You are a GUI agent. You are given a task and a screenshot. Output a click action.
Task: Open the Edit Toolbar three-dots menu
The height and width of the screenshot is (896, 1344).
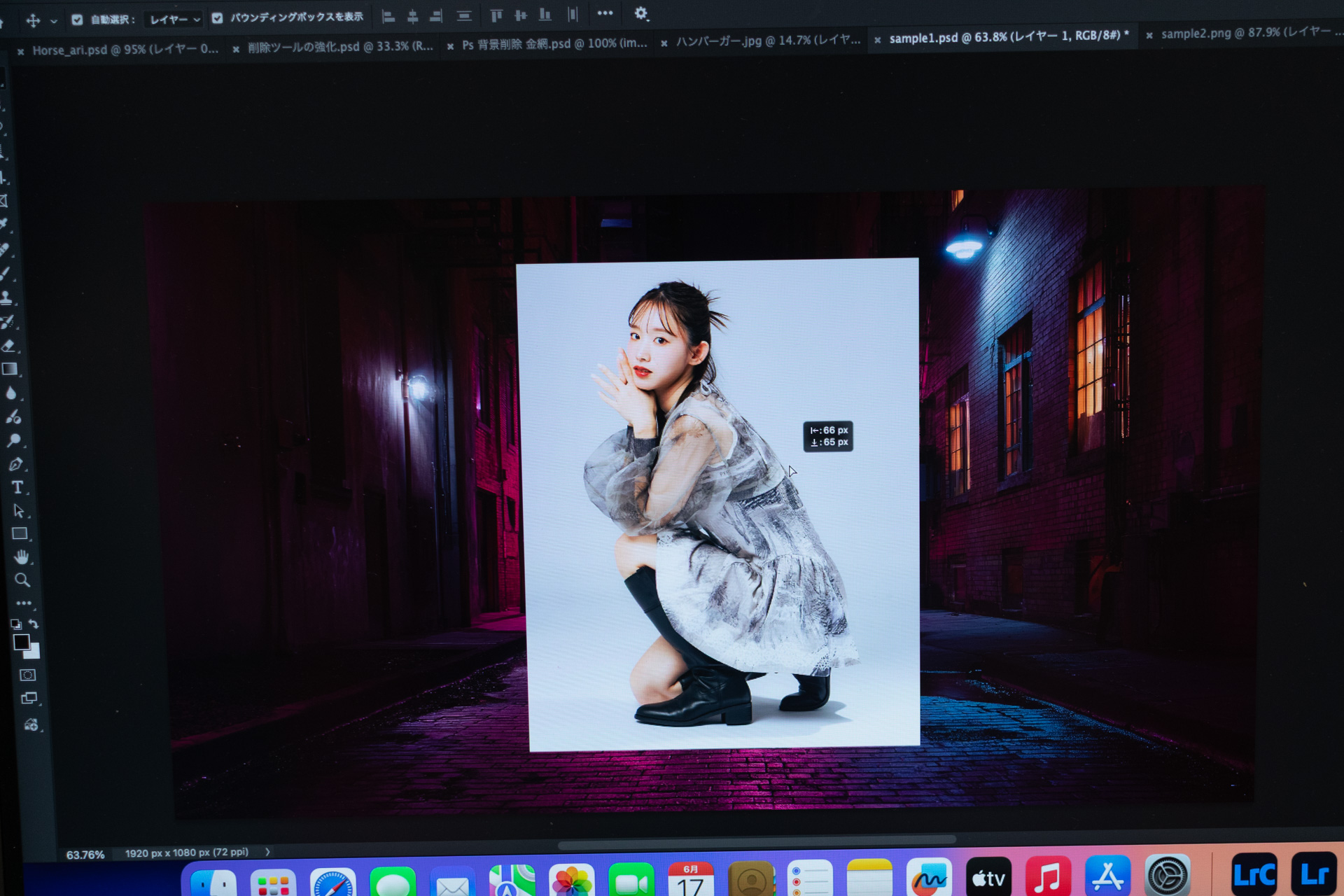tap(24, 603)
